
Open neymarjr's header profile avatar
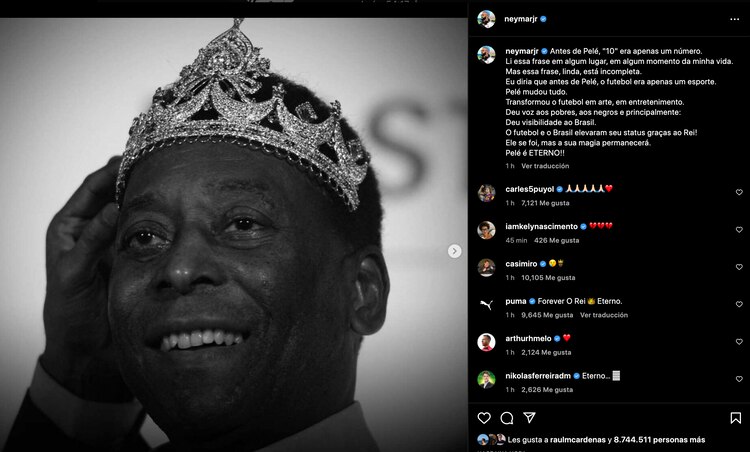pyautogui.click(x=486, y=19)
